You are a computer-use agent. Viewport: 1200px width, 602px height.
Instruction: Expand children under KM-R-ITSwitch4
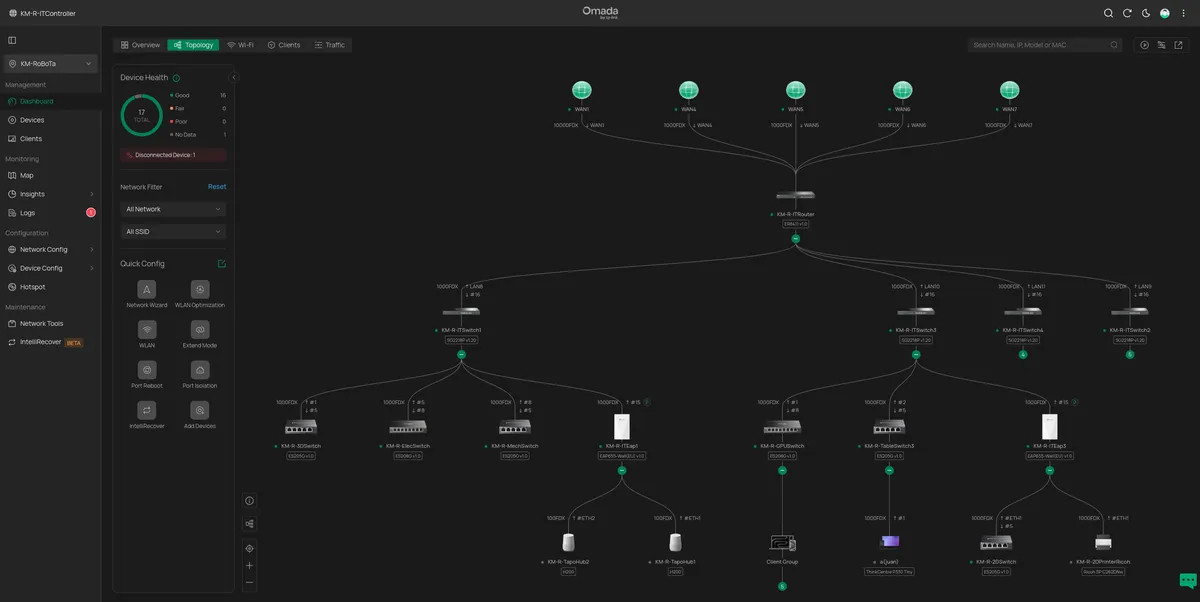1022,354
